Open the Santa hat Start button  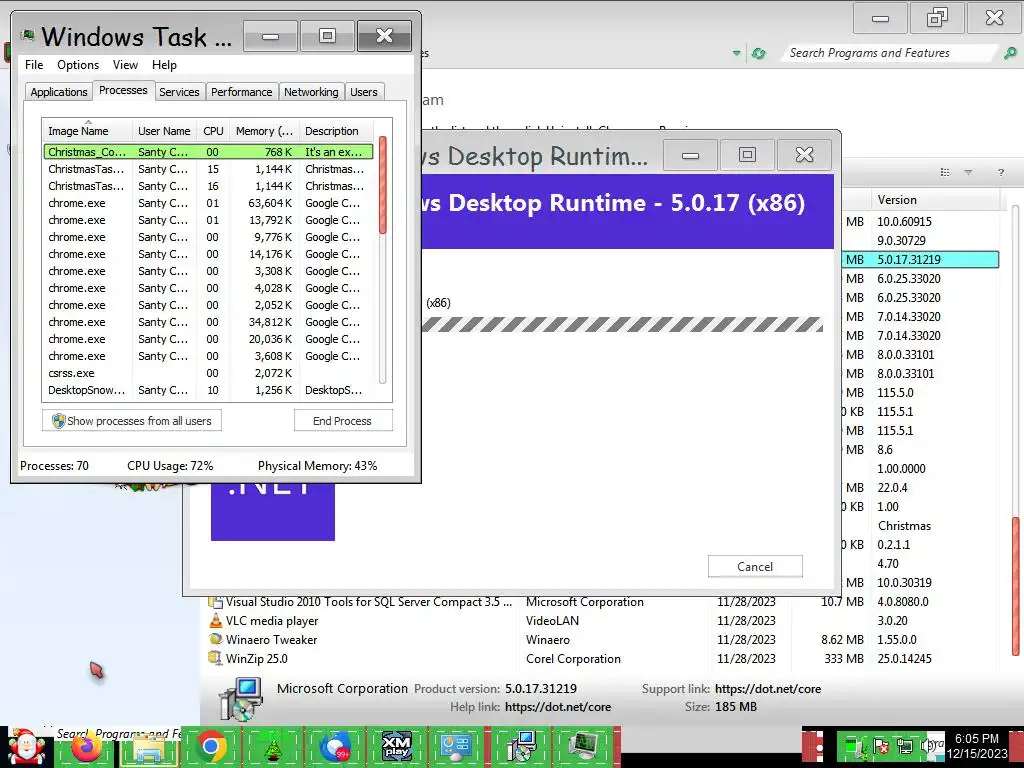pyautogui.click(x=26, y=746)
